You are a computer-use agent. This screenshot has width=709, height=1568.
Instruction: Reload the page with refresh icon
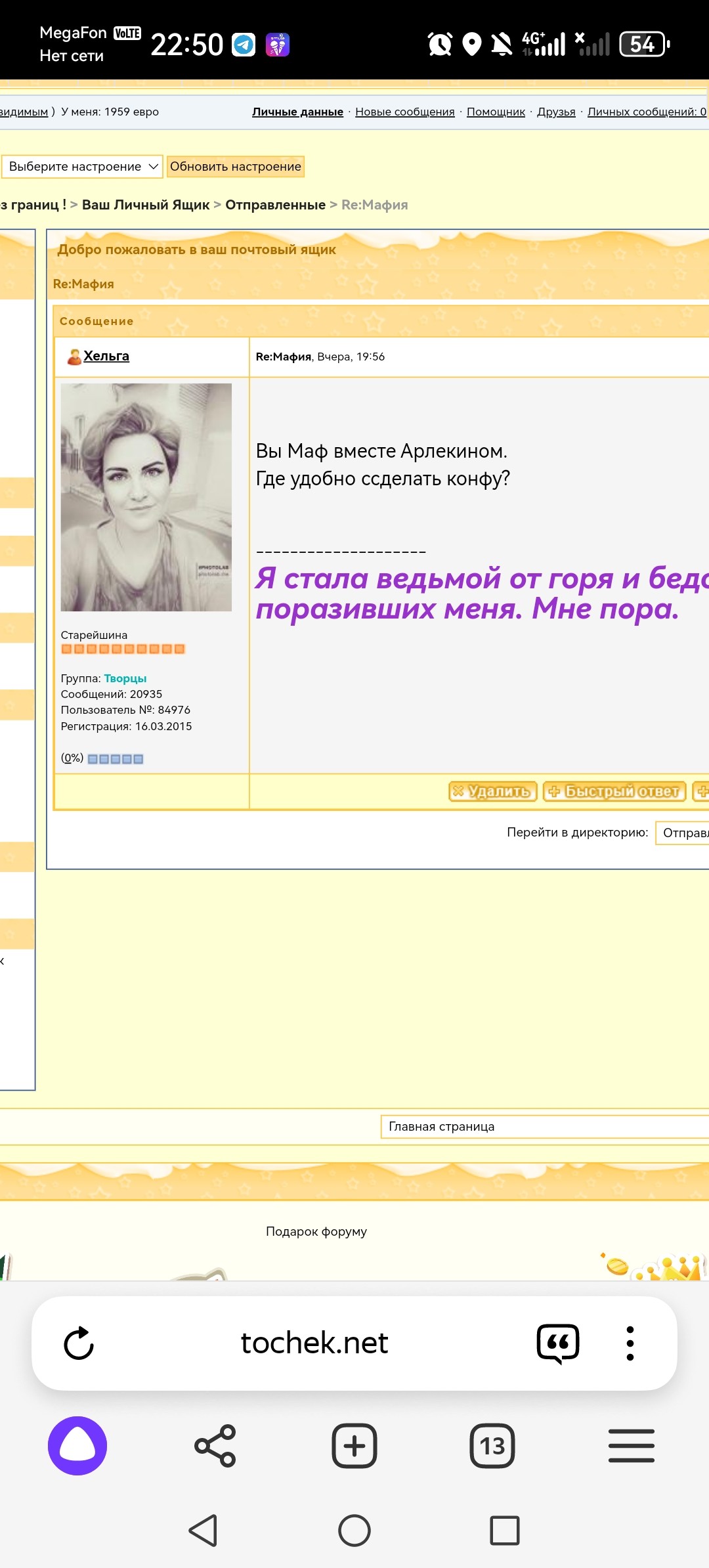tap(79, 1343)
